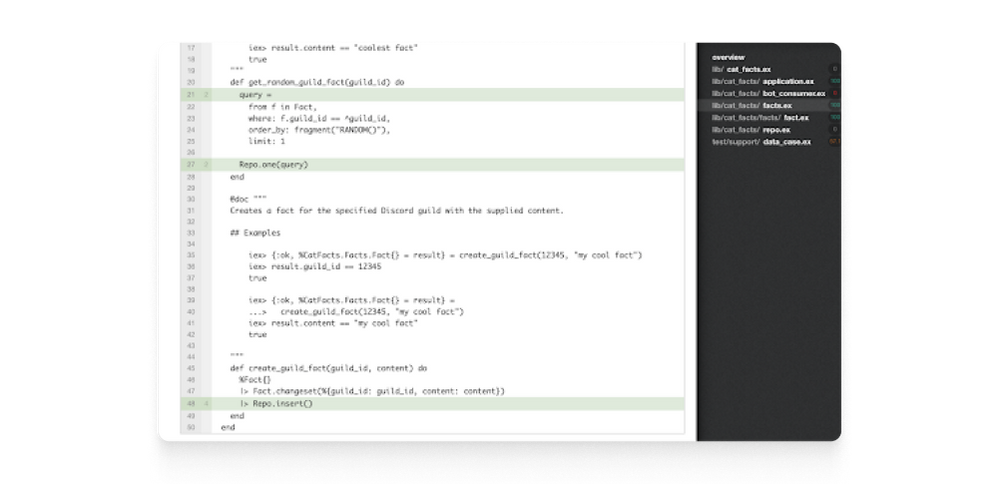Open repo.ex file in sidebar

click(751, 130)
